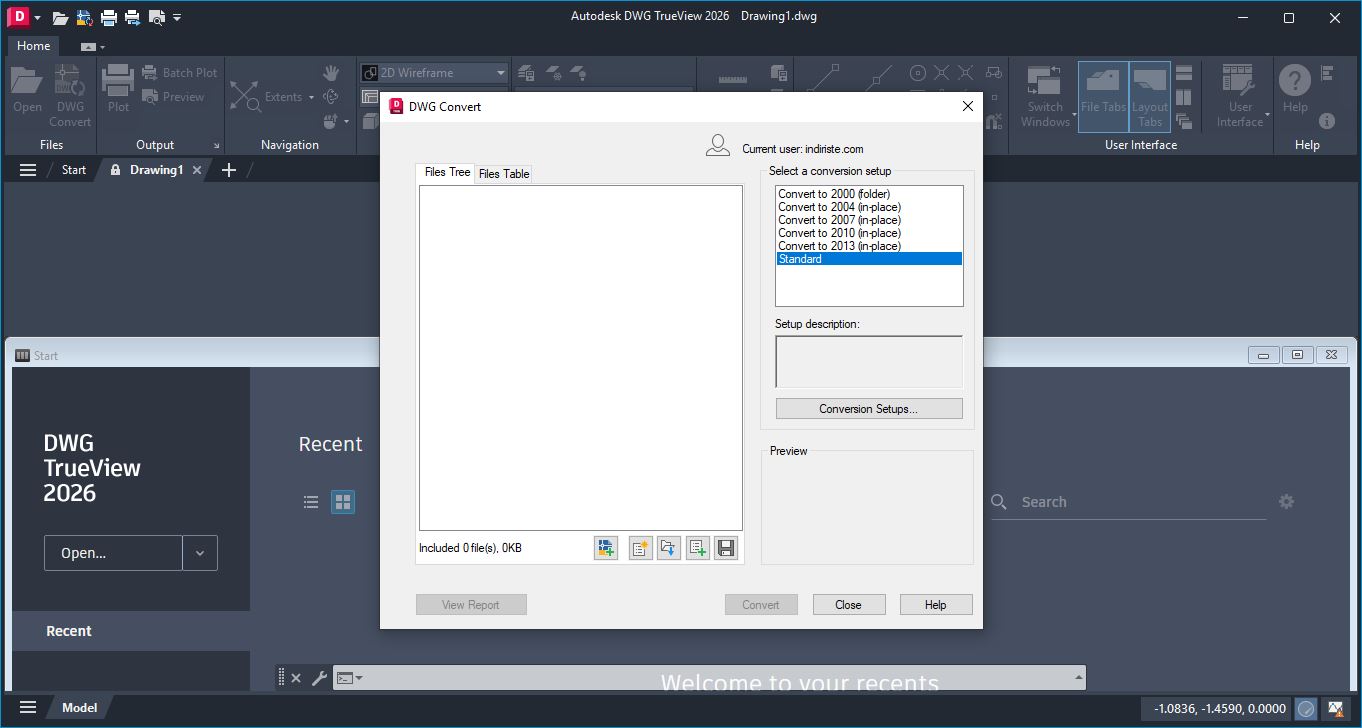Click the Tile Horizontally icon in User Interface panel
This screenshot has width=1362, height=728.
(x=1184, y=73)
